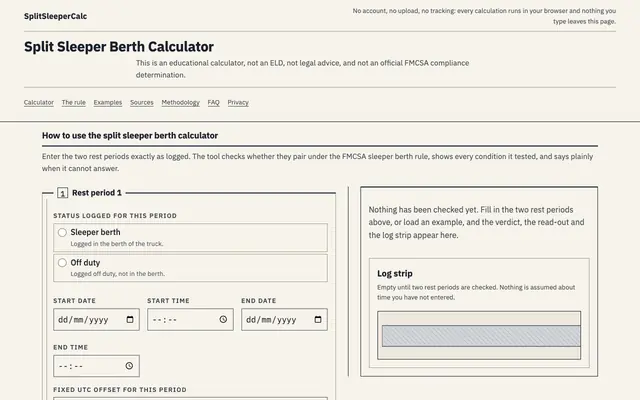Open the Sources nav link
This screenshot has width=640, height=400.
142,102
